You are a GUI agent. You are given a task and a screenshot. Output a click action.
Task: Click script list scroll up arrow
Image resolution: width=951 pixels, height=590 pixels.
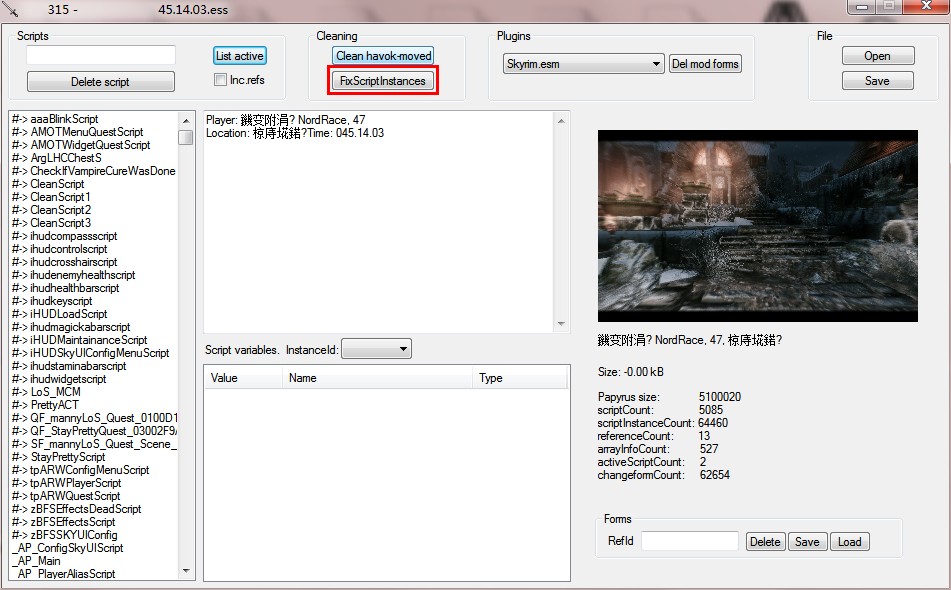(186, 120)
